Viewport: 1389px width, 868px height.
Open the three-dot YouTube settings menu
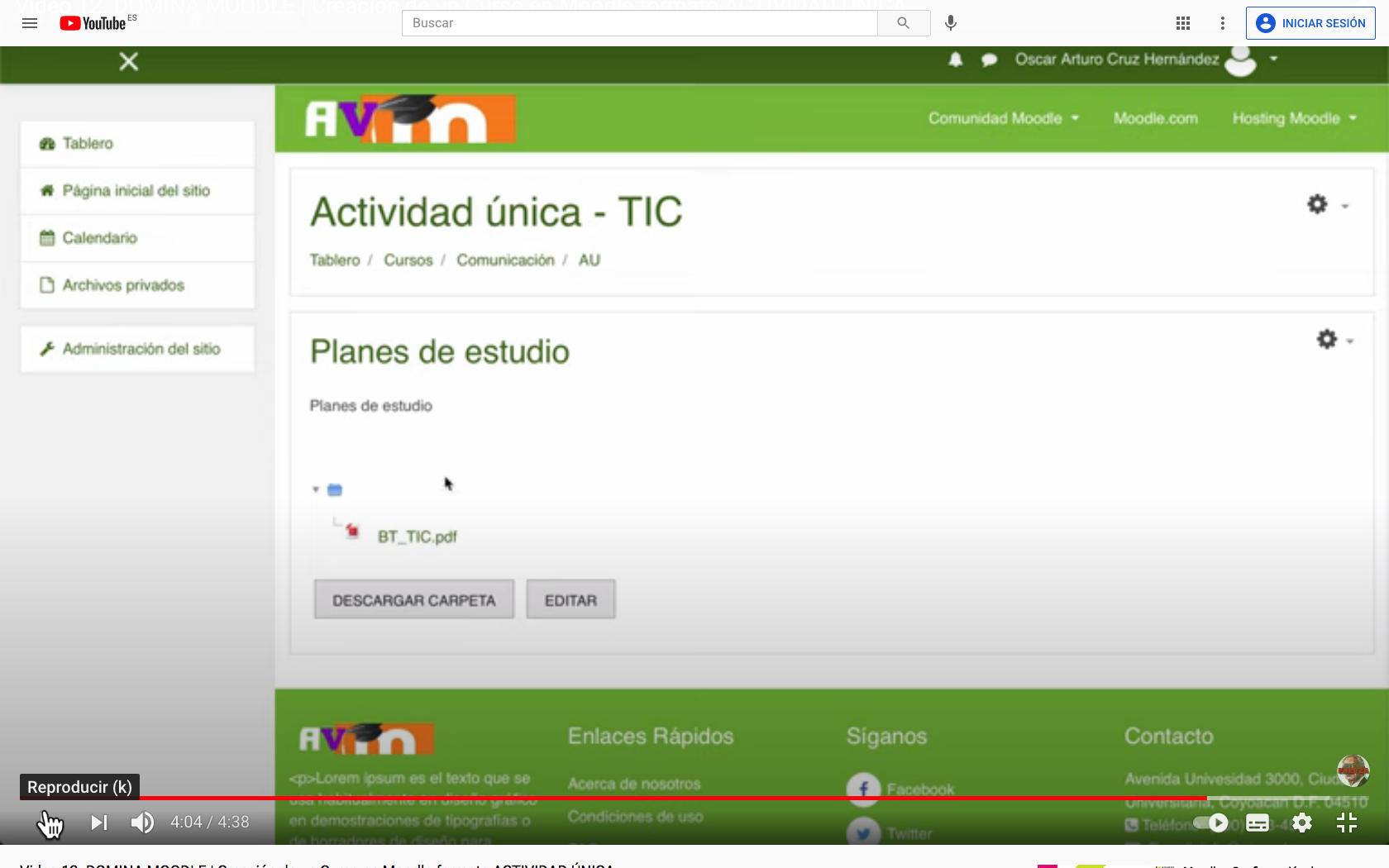1223,23
